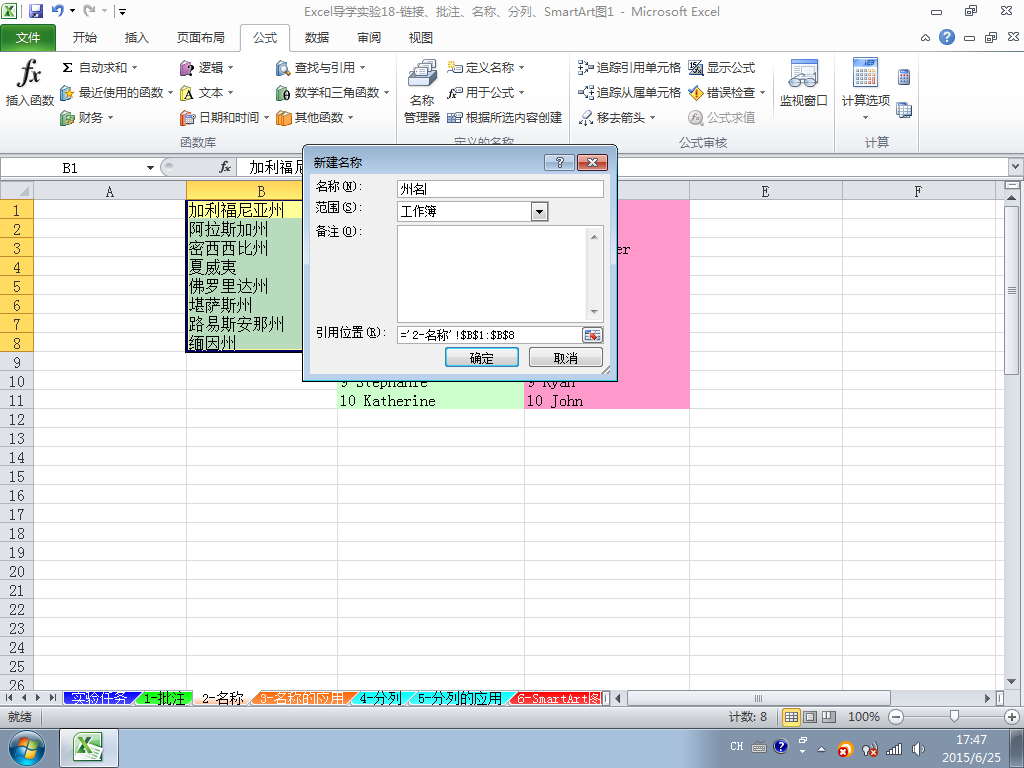The image size is (1024, 768).
Task: Open the Windows Start button
Action: (26, 748)
